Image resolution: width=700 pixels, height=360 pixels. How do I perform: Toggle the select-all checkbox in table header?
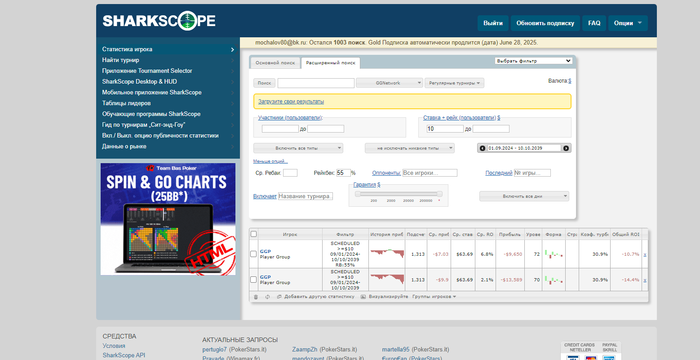[x=254, y=234]
